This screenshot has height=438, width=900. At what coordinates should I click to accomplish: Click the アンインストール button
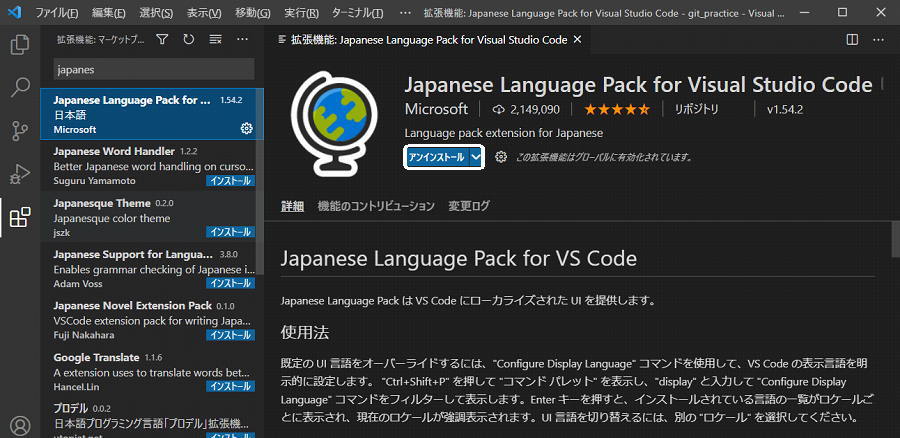point(437,157)
